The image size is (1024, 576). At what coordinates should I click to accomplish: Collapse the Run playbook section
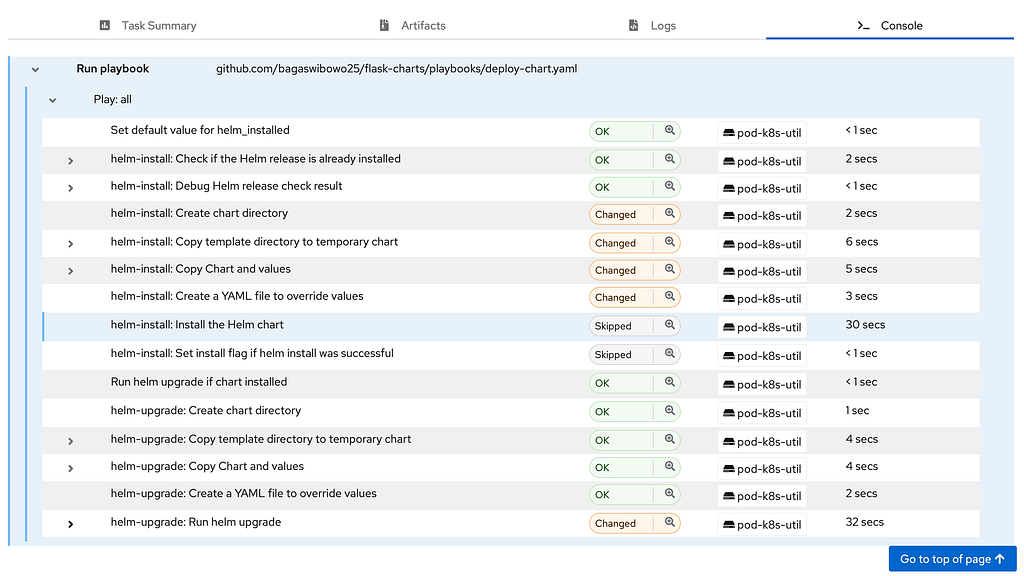tap(35, 69)
